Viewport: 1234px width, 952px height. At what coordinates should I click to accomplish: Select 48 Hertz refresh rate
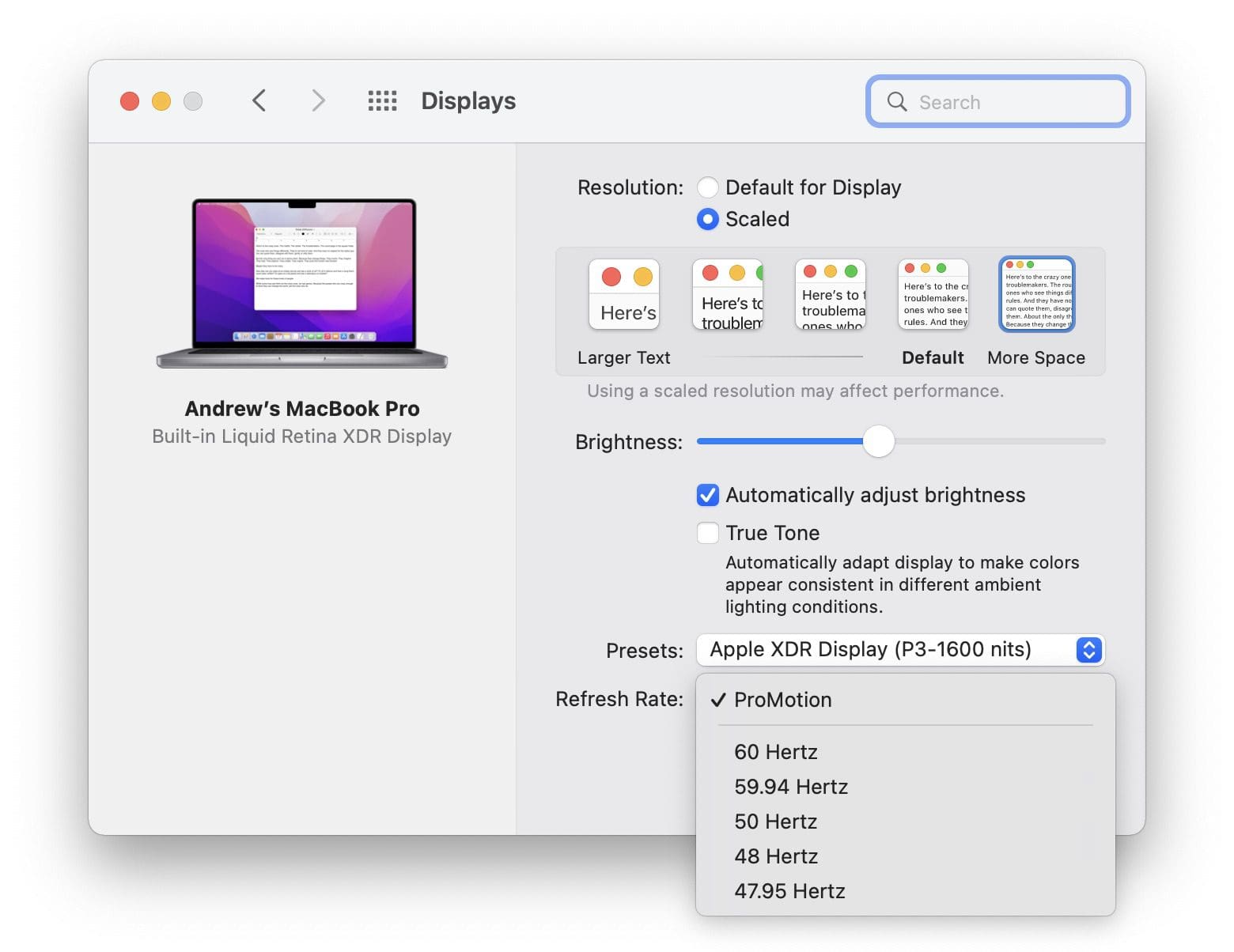906,856
